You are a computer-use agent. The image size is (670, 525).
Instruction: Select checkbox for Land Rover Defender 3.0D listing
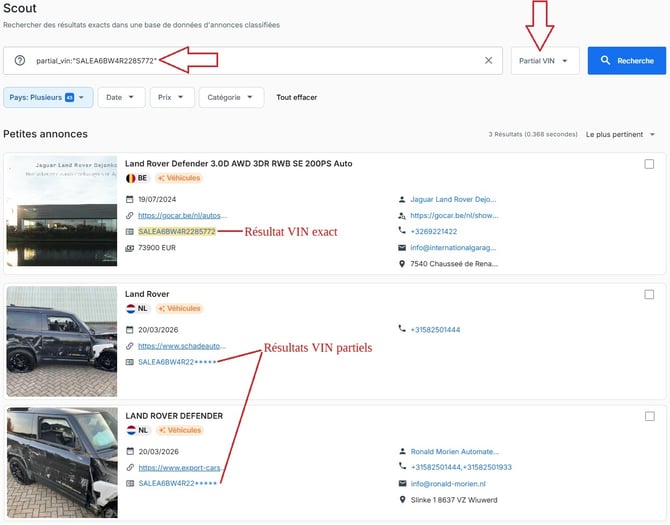(649, 164)
